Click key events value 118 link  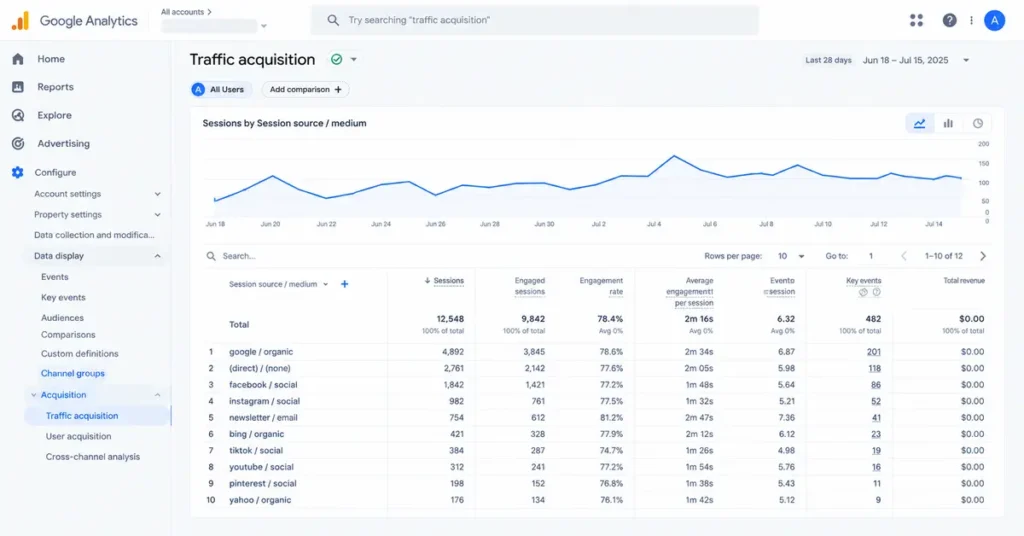coord(874,368)
